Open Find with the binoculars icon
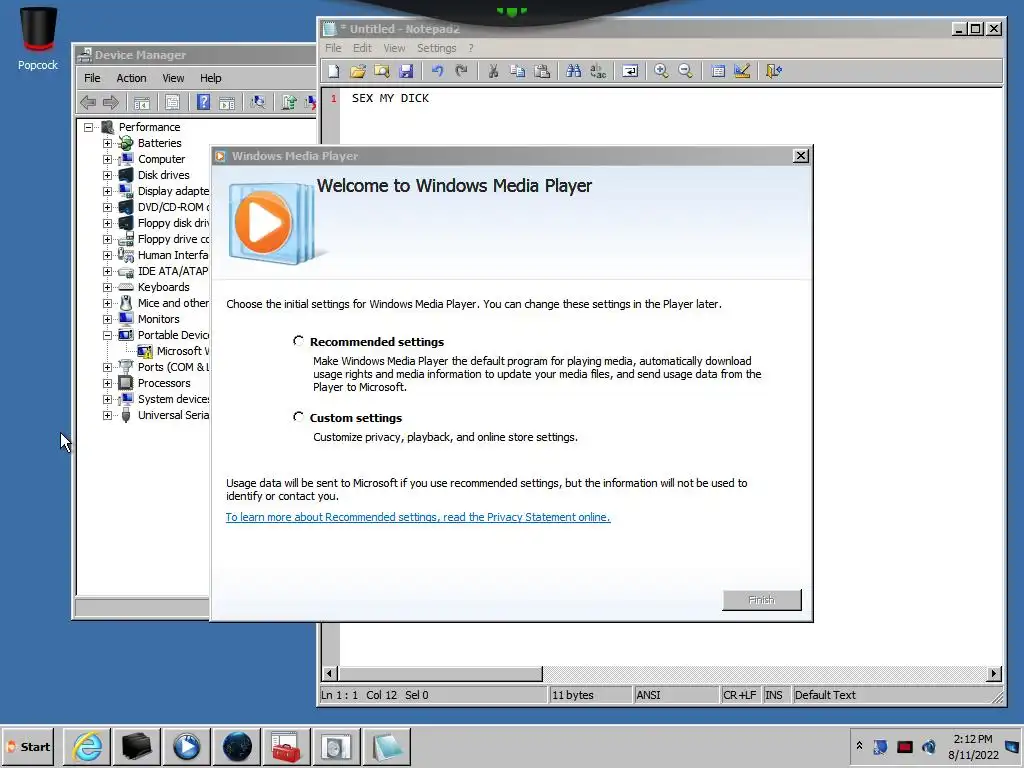The height and width of the screenshot is (768, 1024). click(x=573, y=71)
